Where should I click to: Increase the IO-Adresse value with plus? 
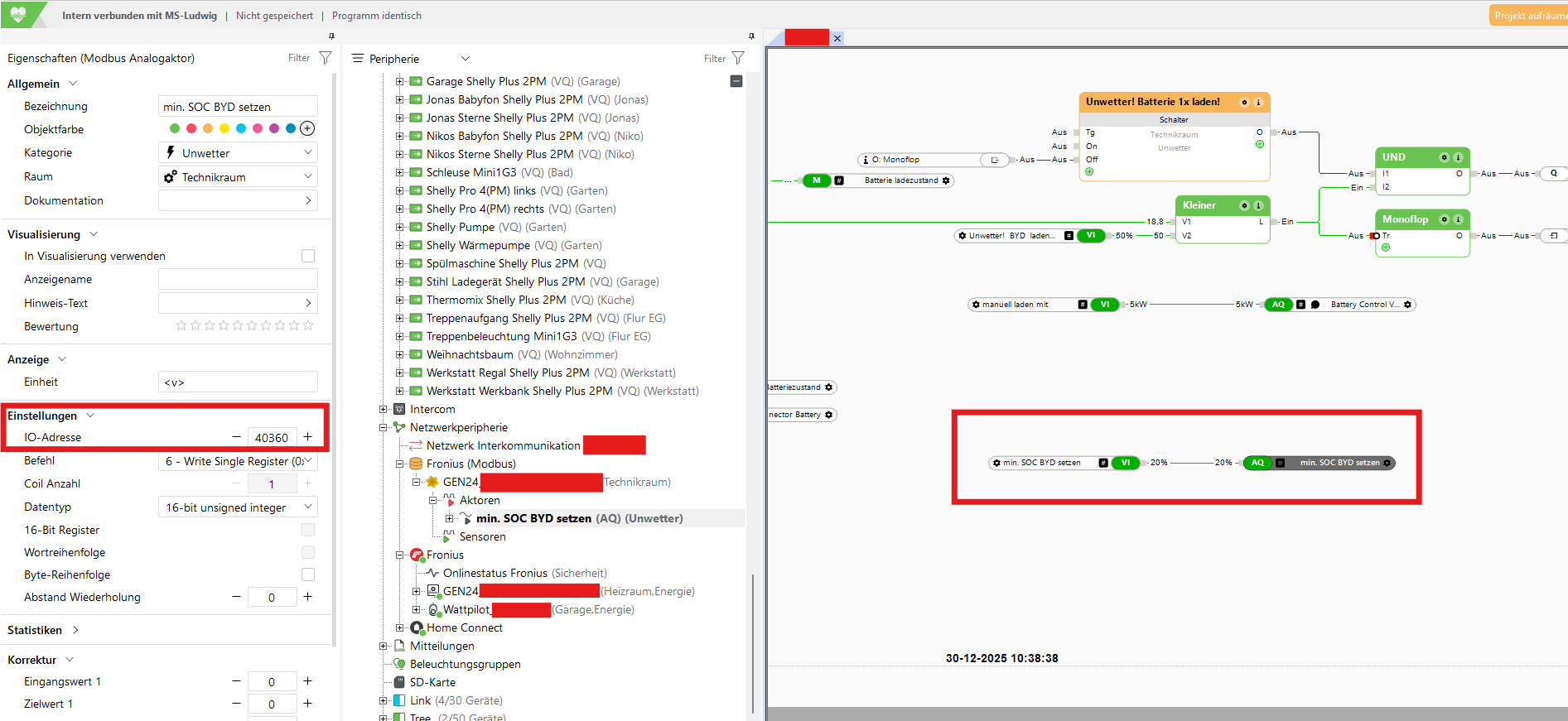tap(307, 437)
